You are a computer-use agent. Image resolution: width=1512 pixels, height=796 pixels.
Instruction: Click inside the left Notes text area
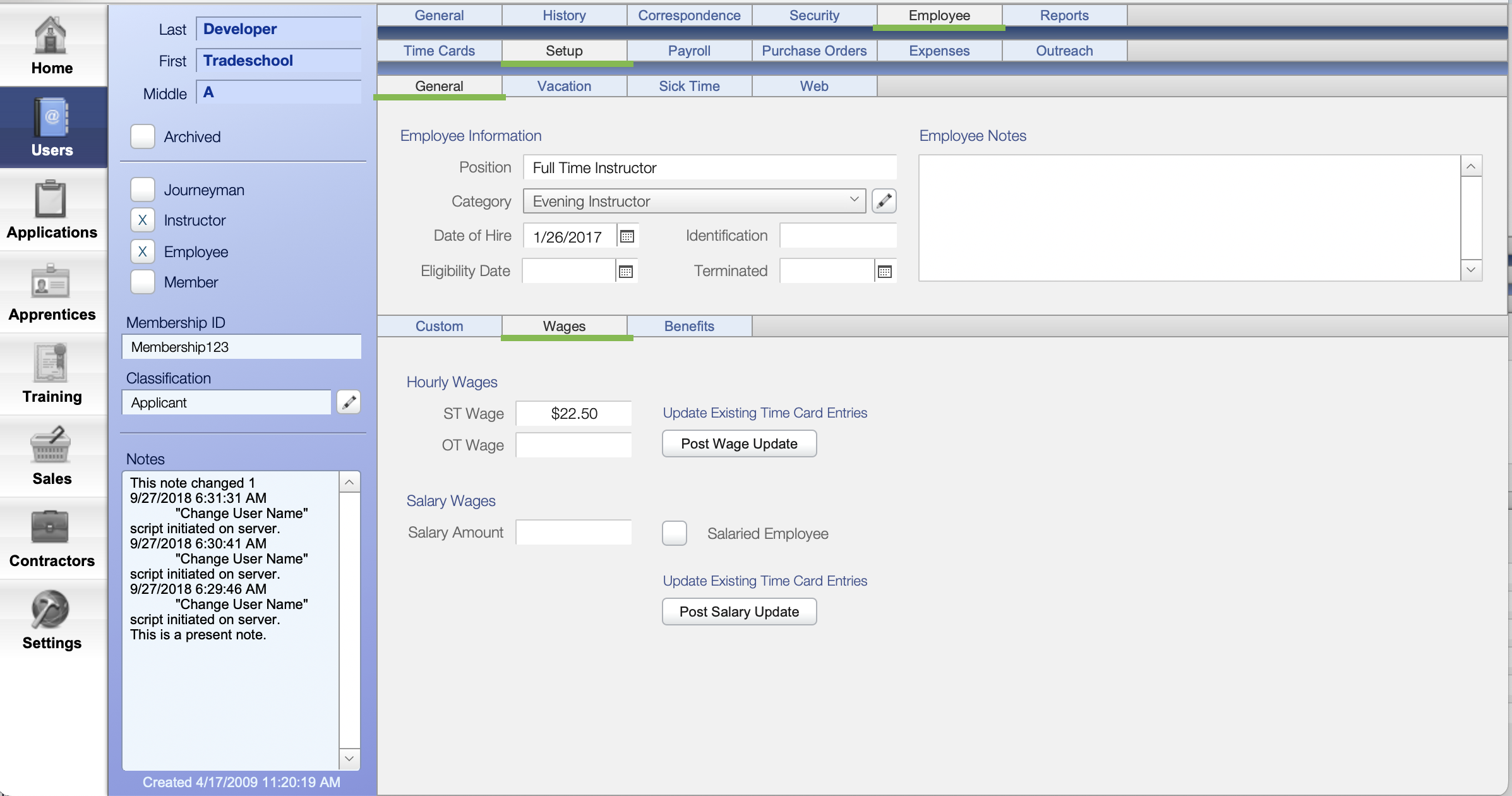(x=231, y=620)
